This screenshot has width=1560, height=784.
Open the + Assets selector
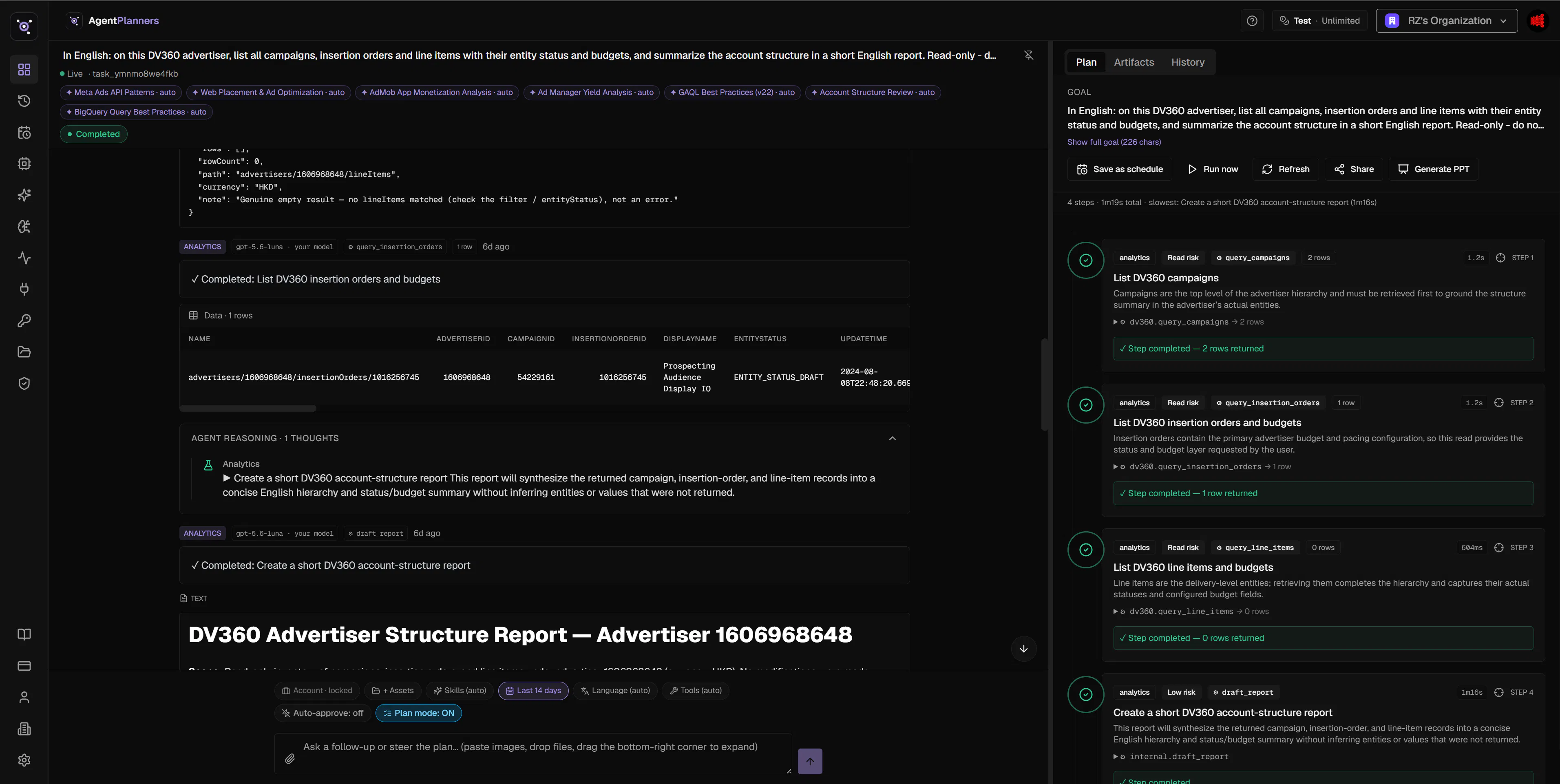392,691
